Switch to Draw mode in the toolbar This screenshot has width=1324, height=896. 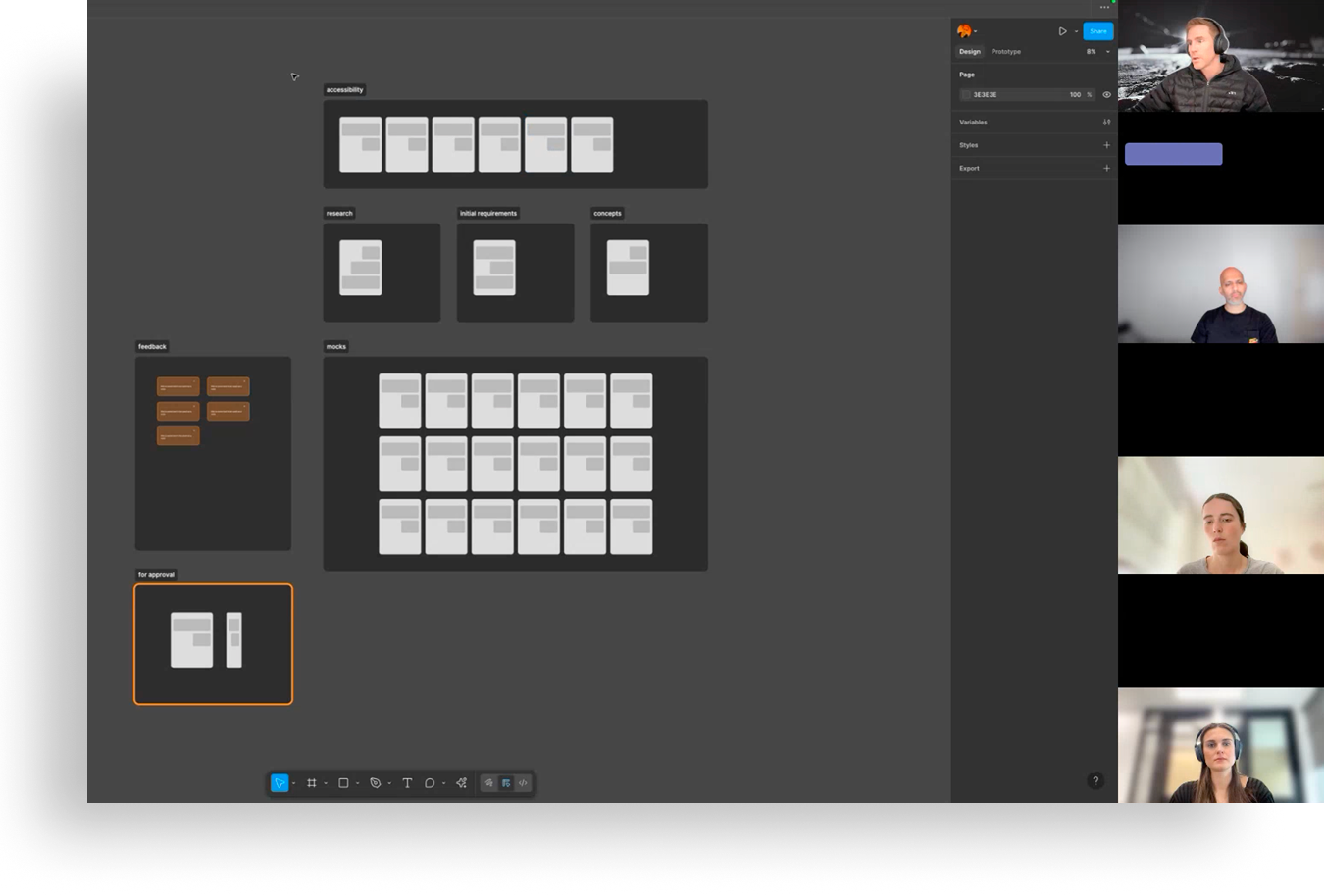(489, 783)
